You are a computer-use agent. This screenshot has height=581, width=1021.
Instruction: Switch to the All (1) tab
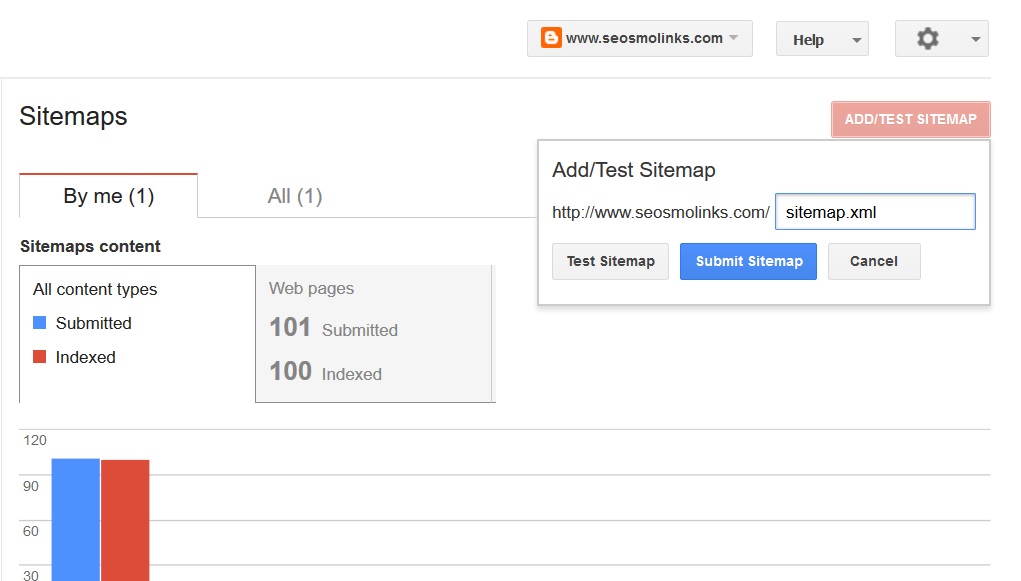point(295,196)
